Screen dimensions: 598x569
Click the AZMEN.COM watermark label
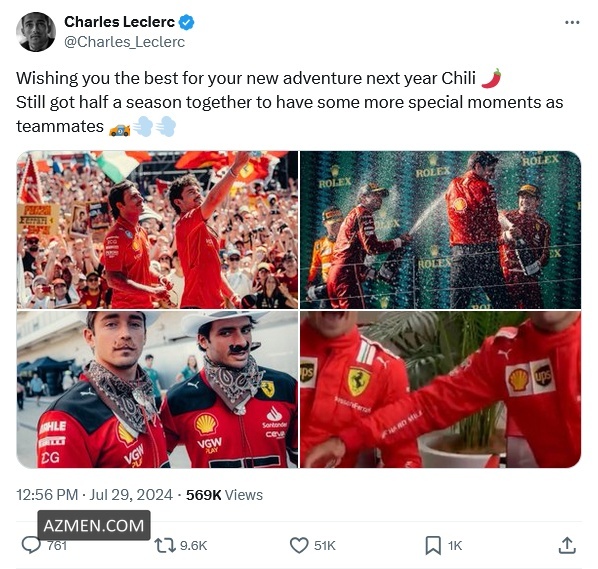94,525
